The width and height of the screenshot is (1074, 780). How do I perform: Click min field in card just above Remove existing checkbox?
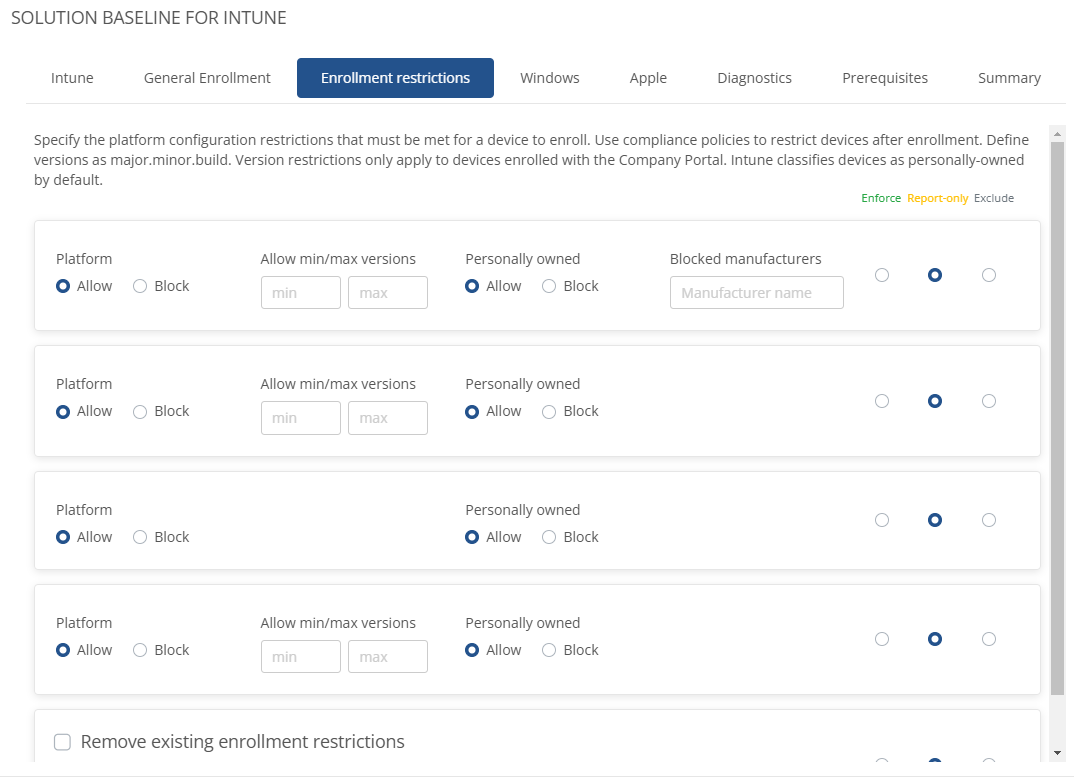pyautogui.click(x=301, y=657)
